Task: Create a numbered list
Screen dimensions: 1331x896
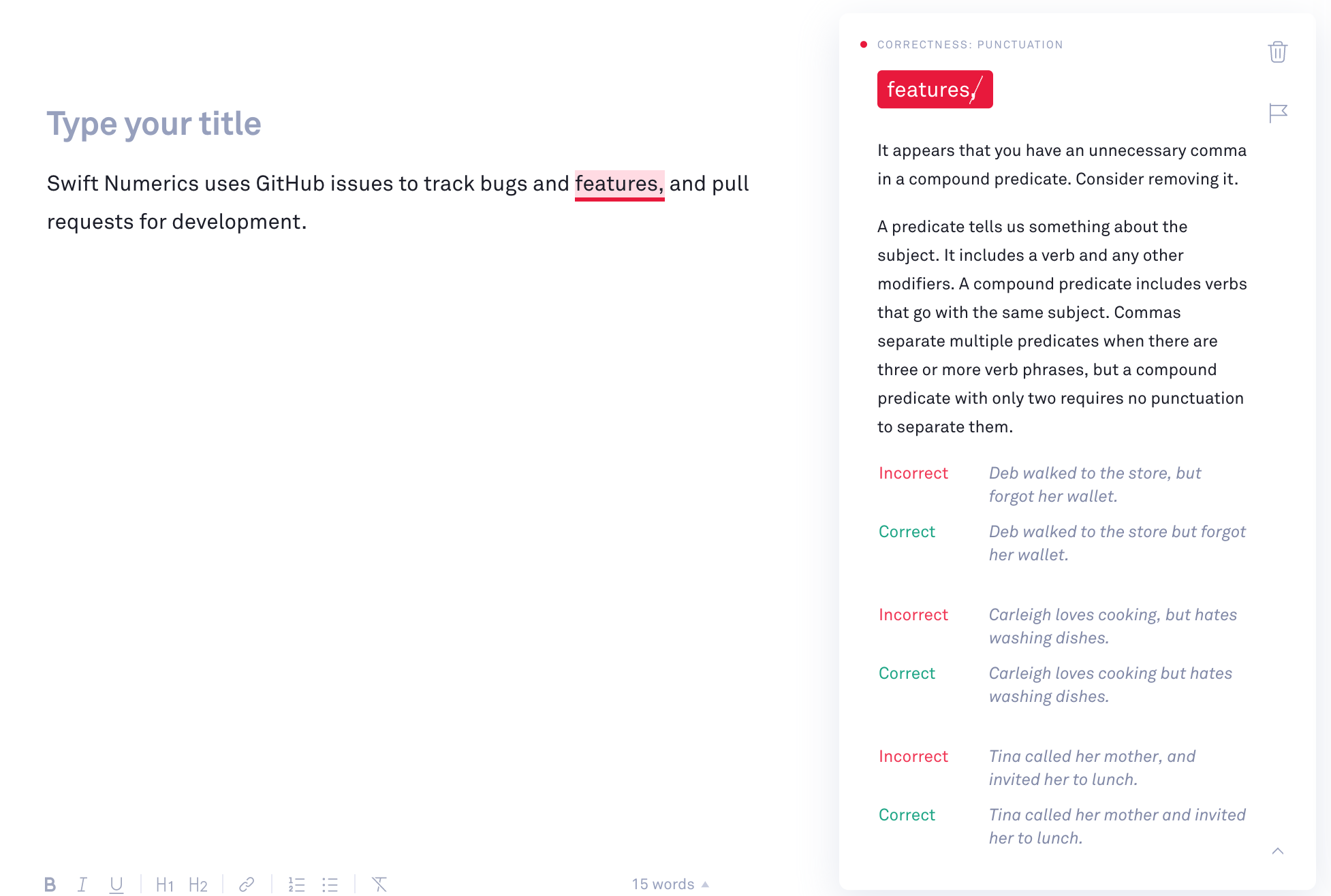Action: point(298,884)
